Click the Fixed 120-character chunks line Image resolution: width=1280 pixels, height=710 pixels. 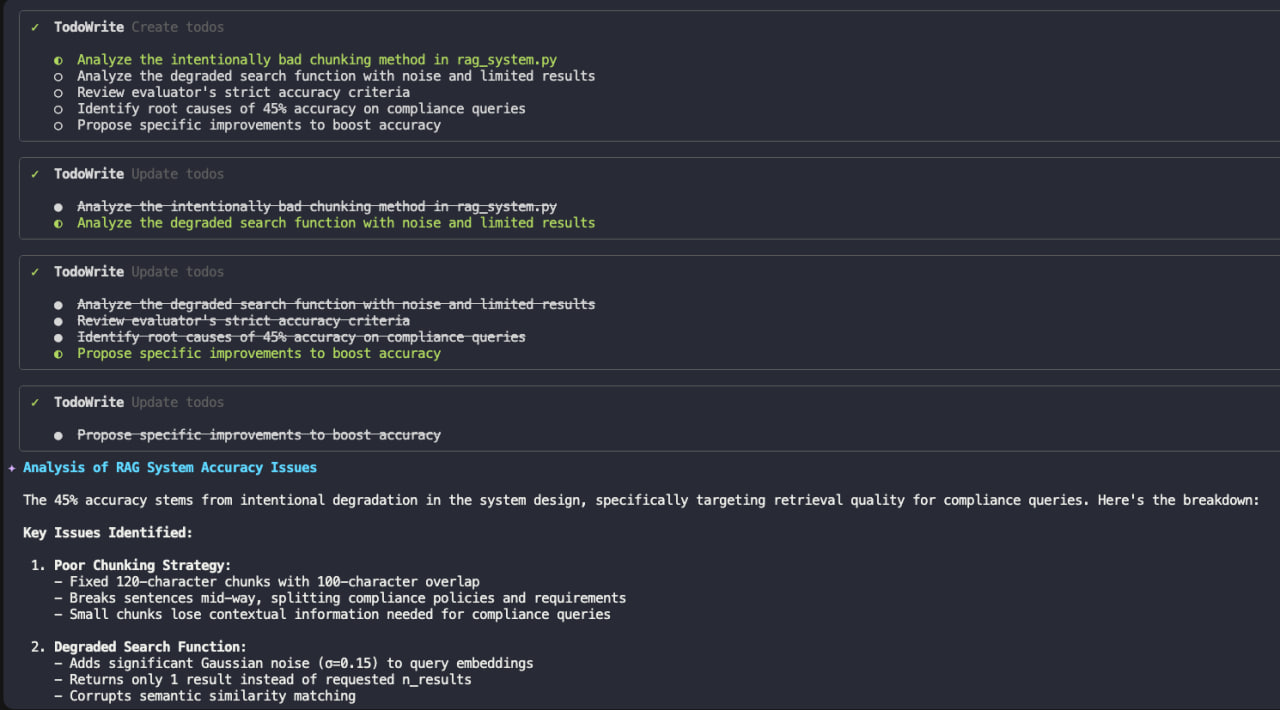[x=274, y=581]
